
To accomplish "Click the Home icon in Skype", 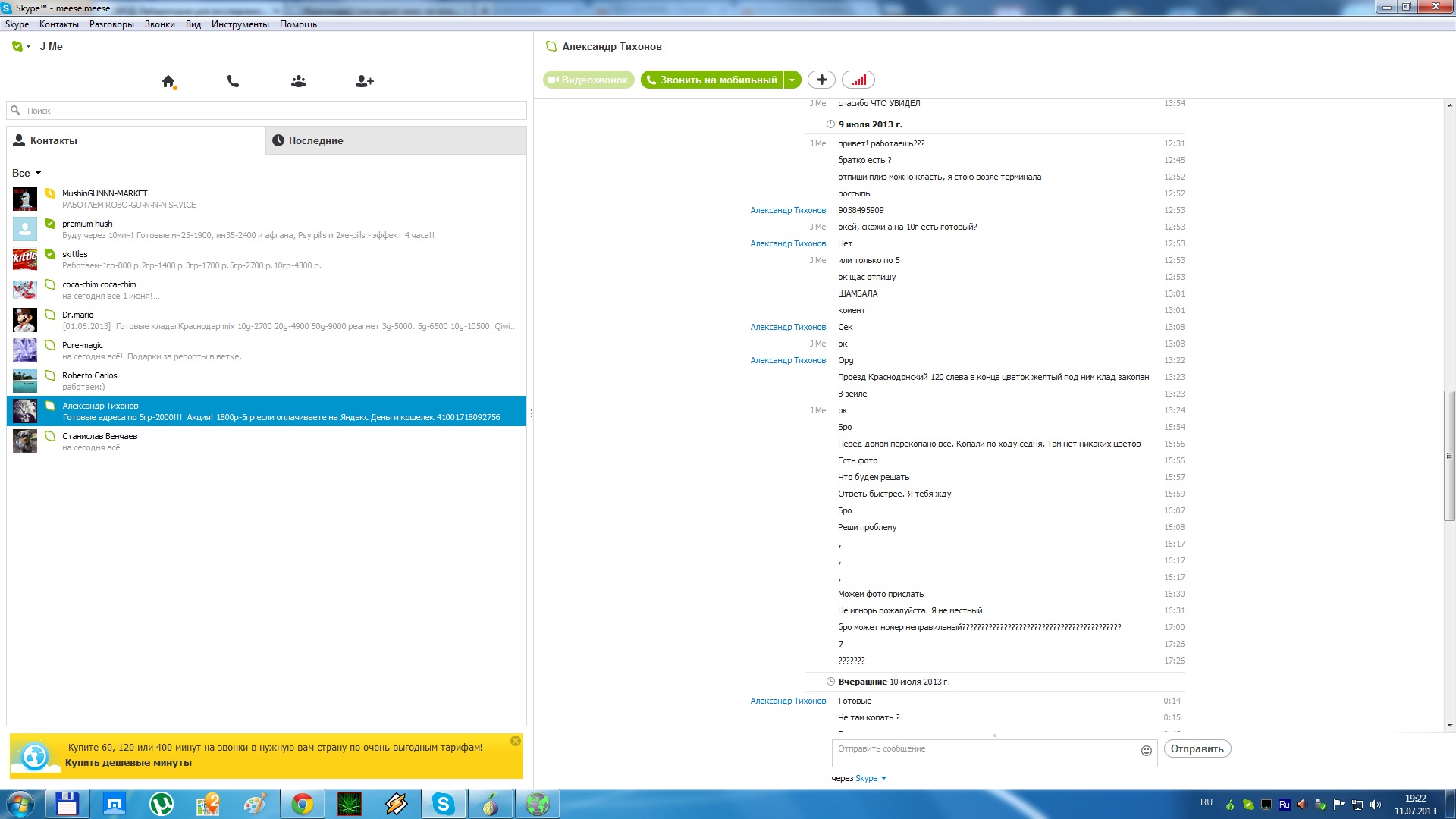I will pos(168,81).
